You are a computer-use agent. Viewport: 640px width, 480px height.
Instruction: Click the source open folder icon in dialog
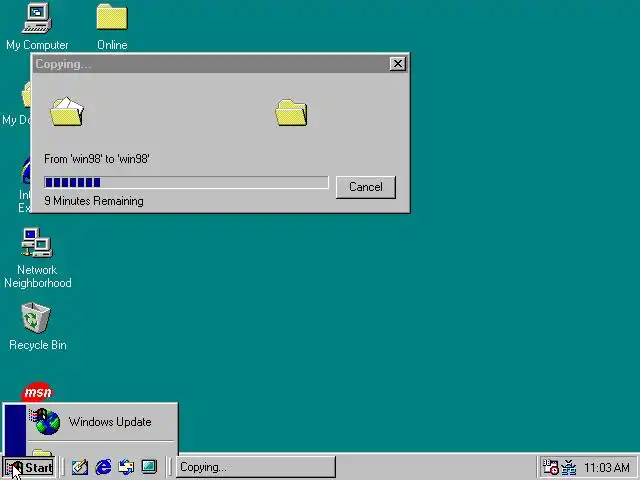67,111
